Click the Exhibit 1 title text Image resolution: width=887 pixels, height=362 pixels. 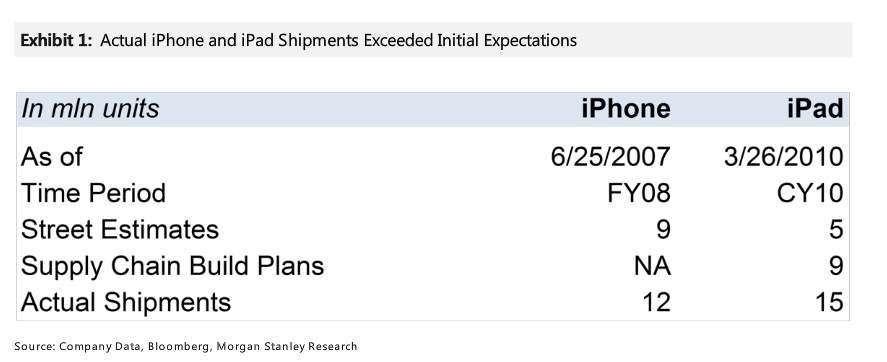coord(299,41)
